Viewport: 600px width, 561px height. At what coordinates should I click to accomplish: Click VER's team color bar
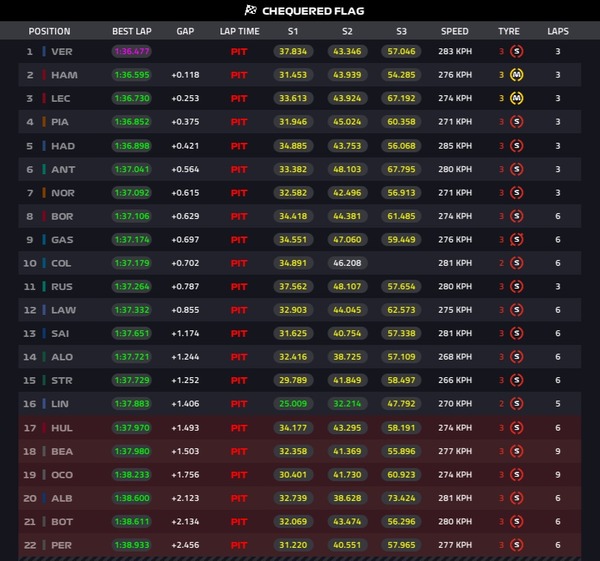pyautogui.click(x=44, y=51)
